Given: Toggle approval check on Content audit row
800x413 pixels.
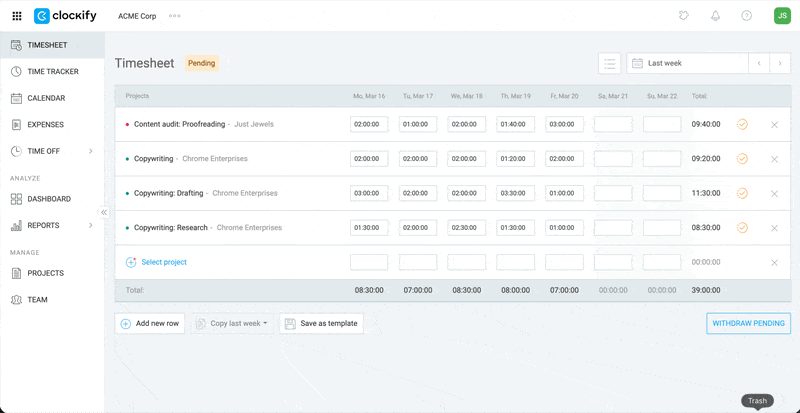Looking at the screenshot, I should click(742, 124).
